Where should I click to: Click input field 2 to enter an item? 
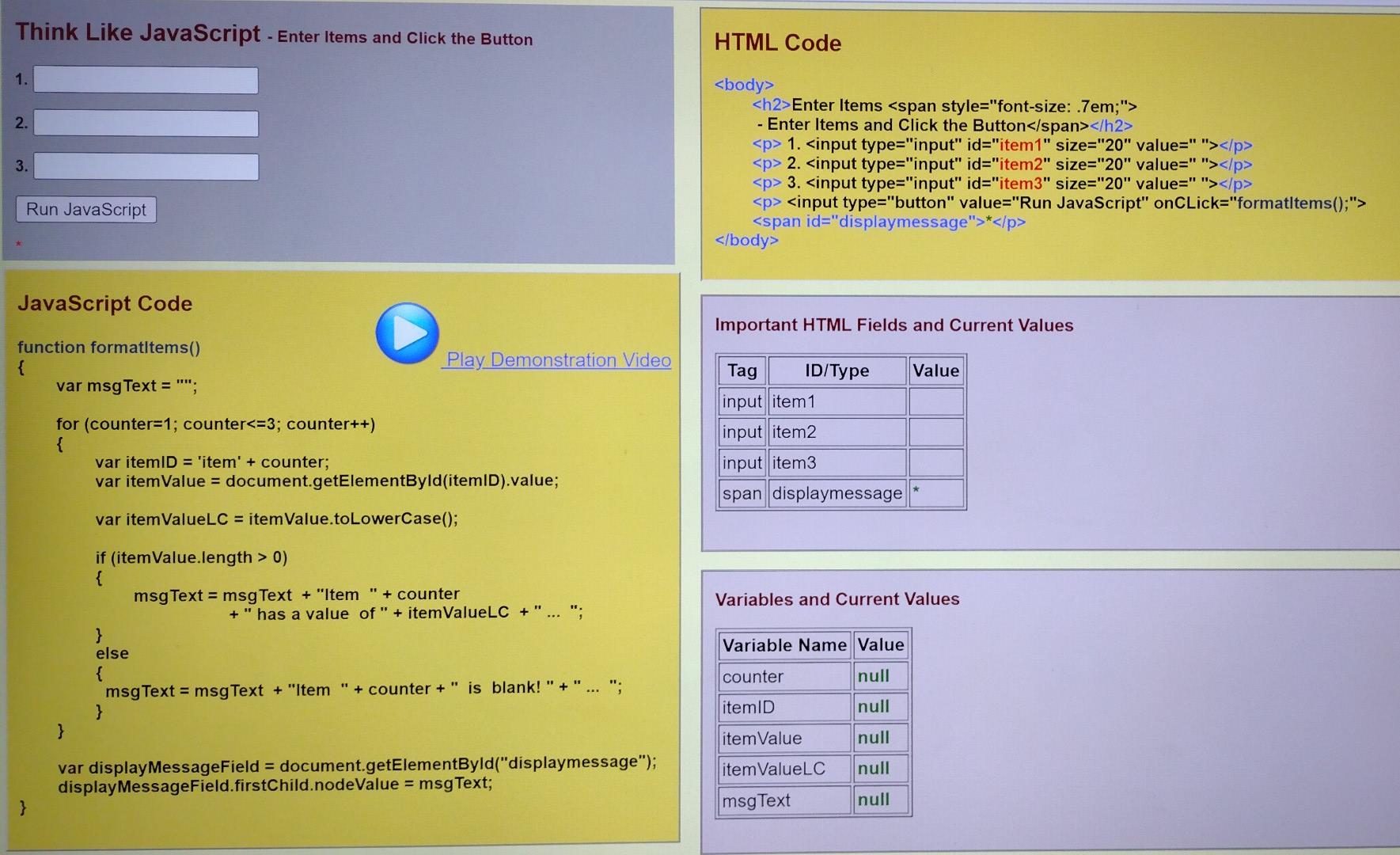pyautogui.click(x=146, y=123)
